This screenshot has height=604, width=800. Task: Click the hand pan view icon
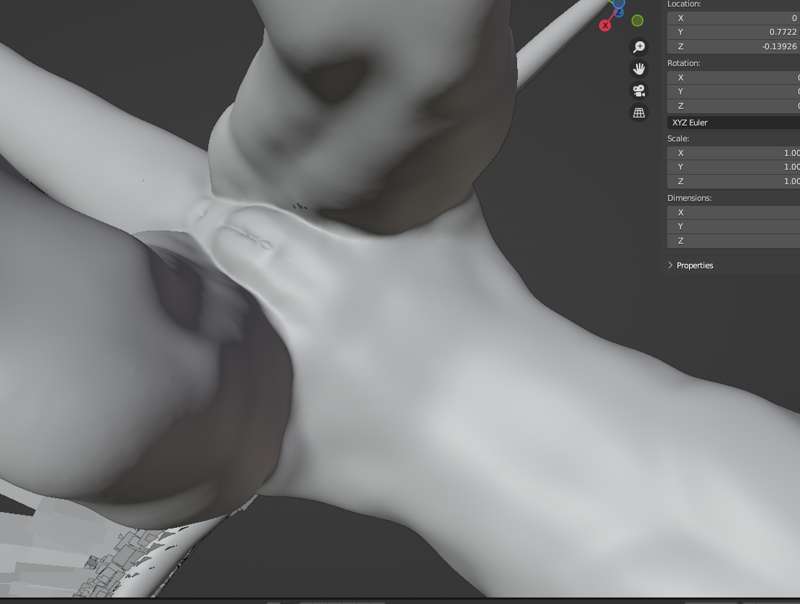[639, 69]
